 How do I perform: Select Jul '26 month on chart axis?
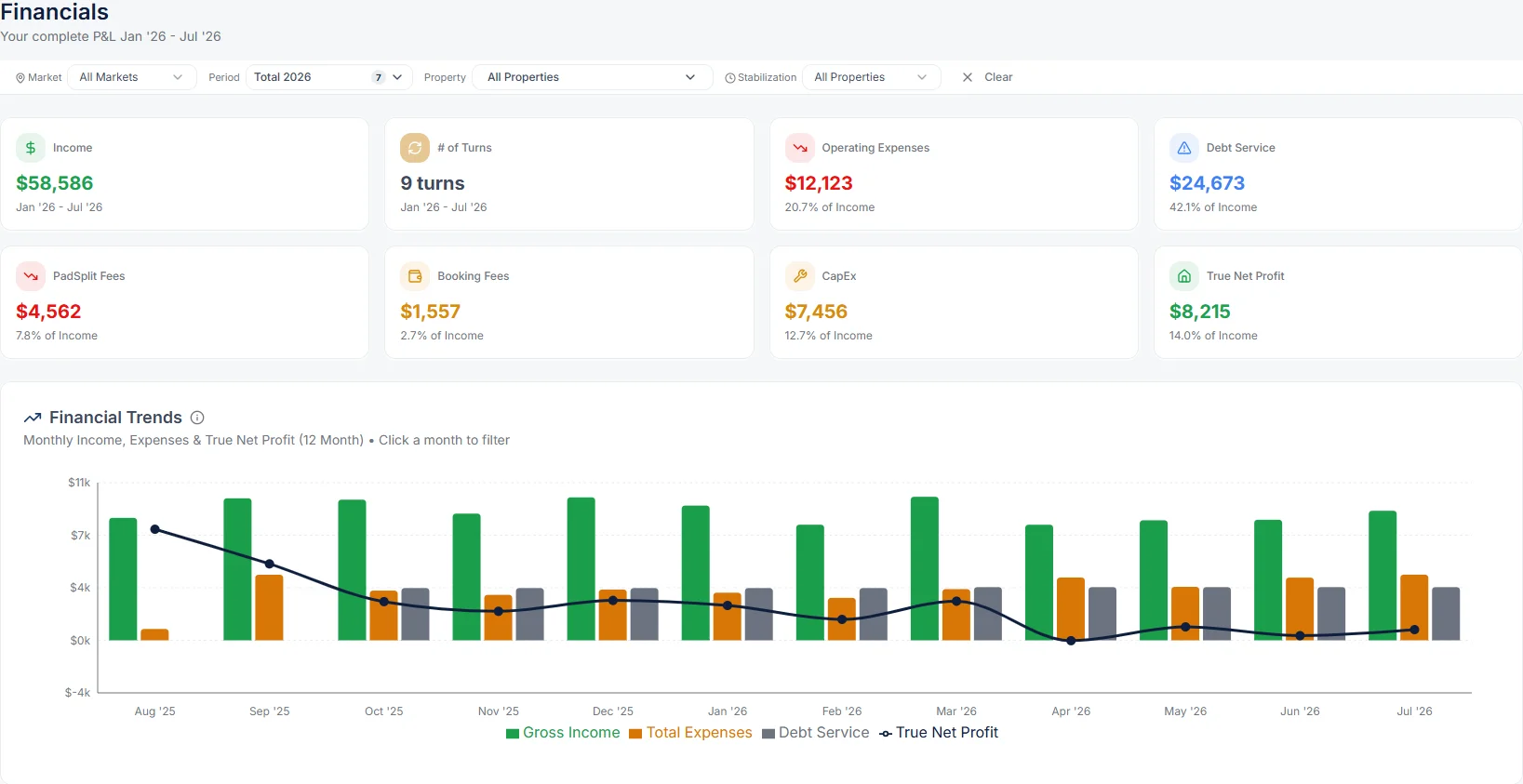coord(1414,711)
